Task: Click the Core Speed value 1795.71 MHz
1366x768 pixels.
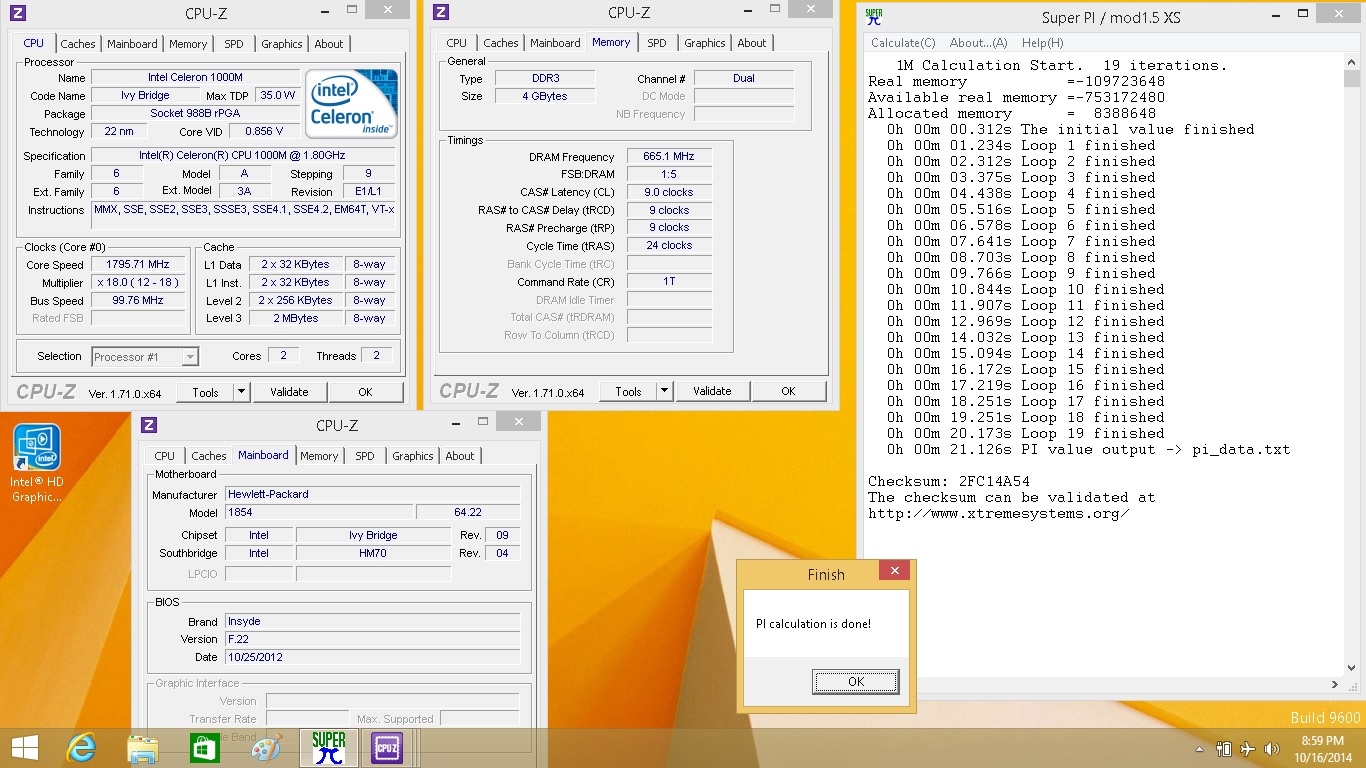Action: [x=138, y=265]
